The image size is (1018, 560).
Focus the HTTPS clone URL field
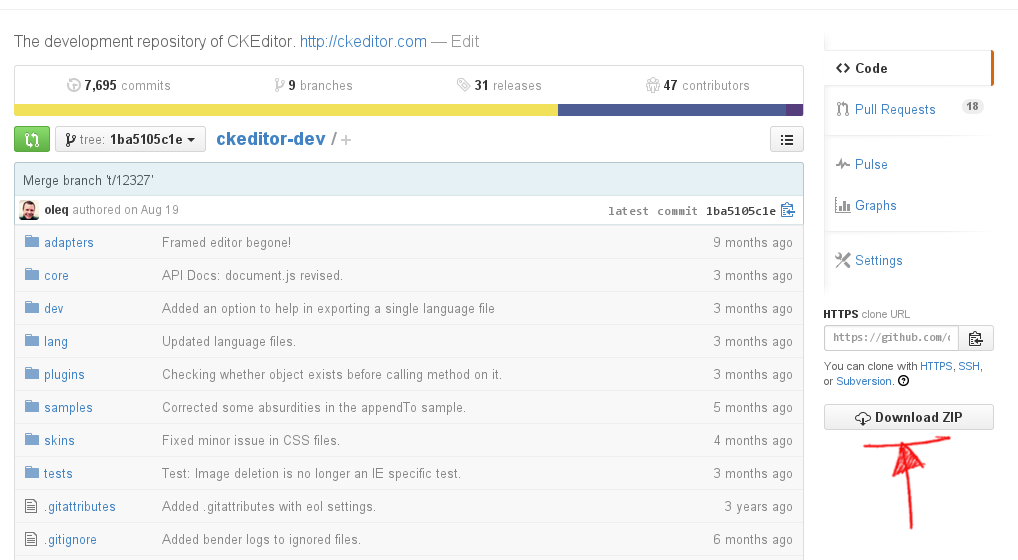pos(891,338)
